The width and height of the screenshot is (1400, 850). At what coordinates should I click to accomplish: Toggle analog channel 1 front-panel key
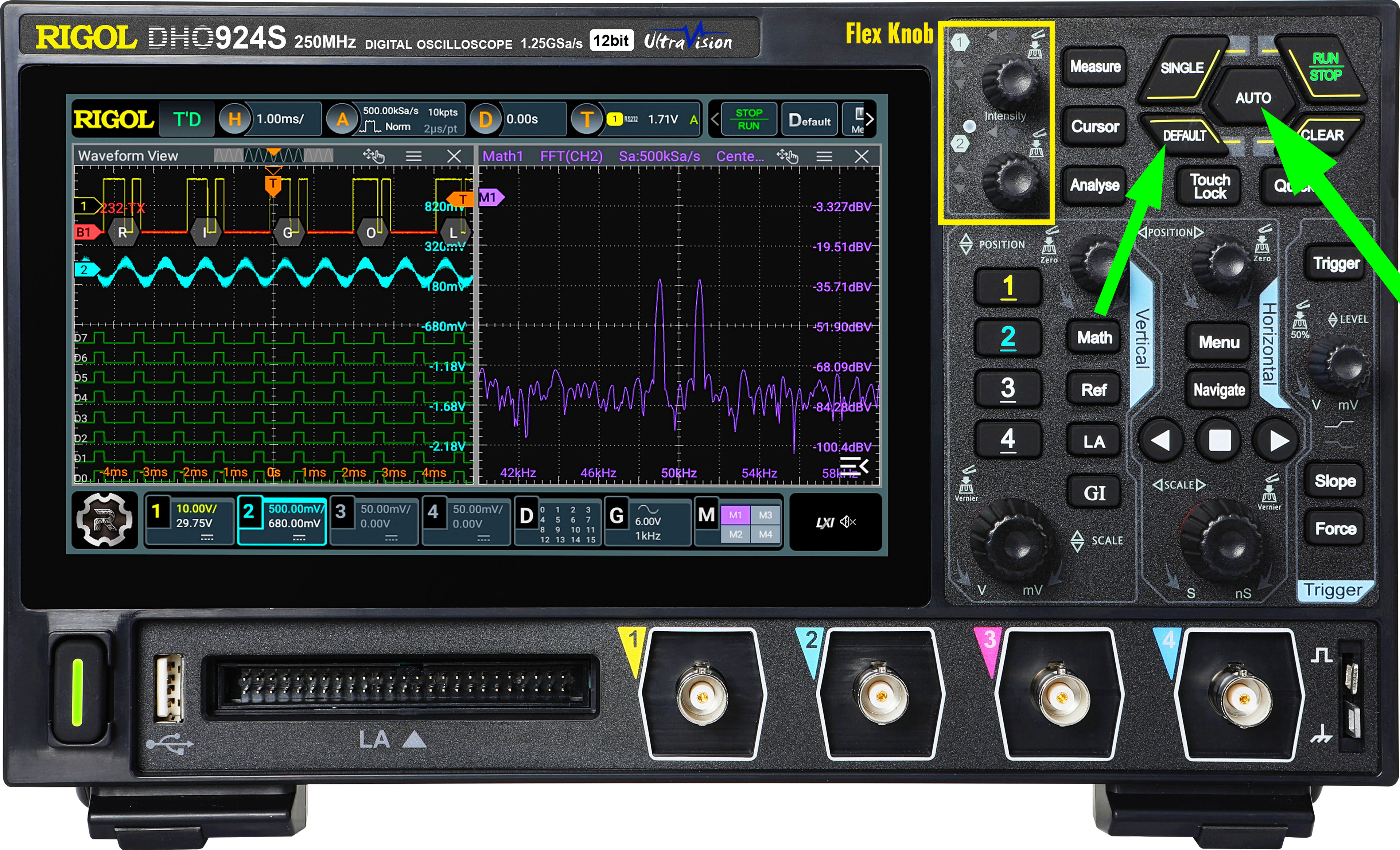pyautogui.click(x=1008, y=287)
